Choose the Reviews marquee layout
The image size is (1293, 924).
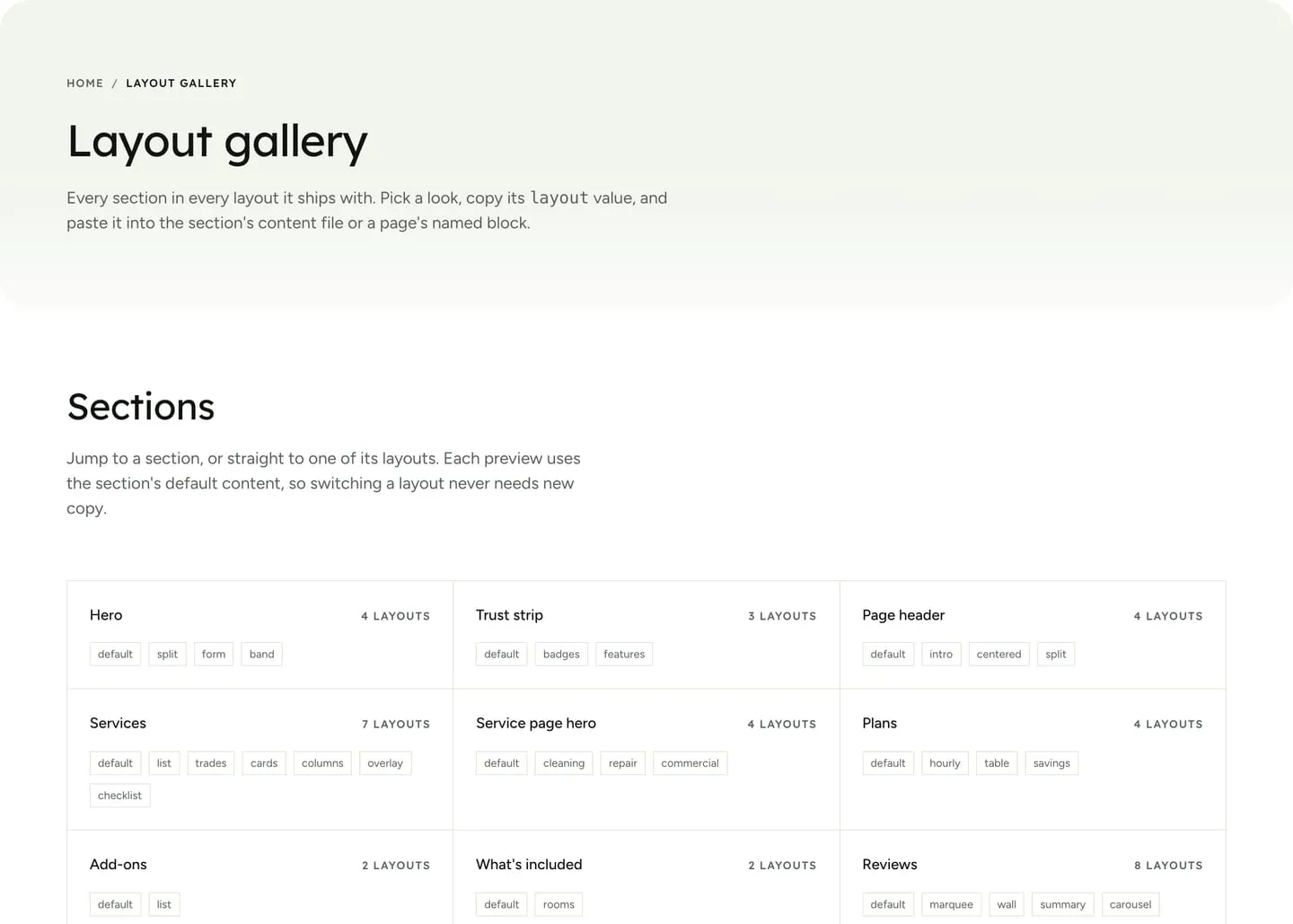point(952,904)
